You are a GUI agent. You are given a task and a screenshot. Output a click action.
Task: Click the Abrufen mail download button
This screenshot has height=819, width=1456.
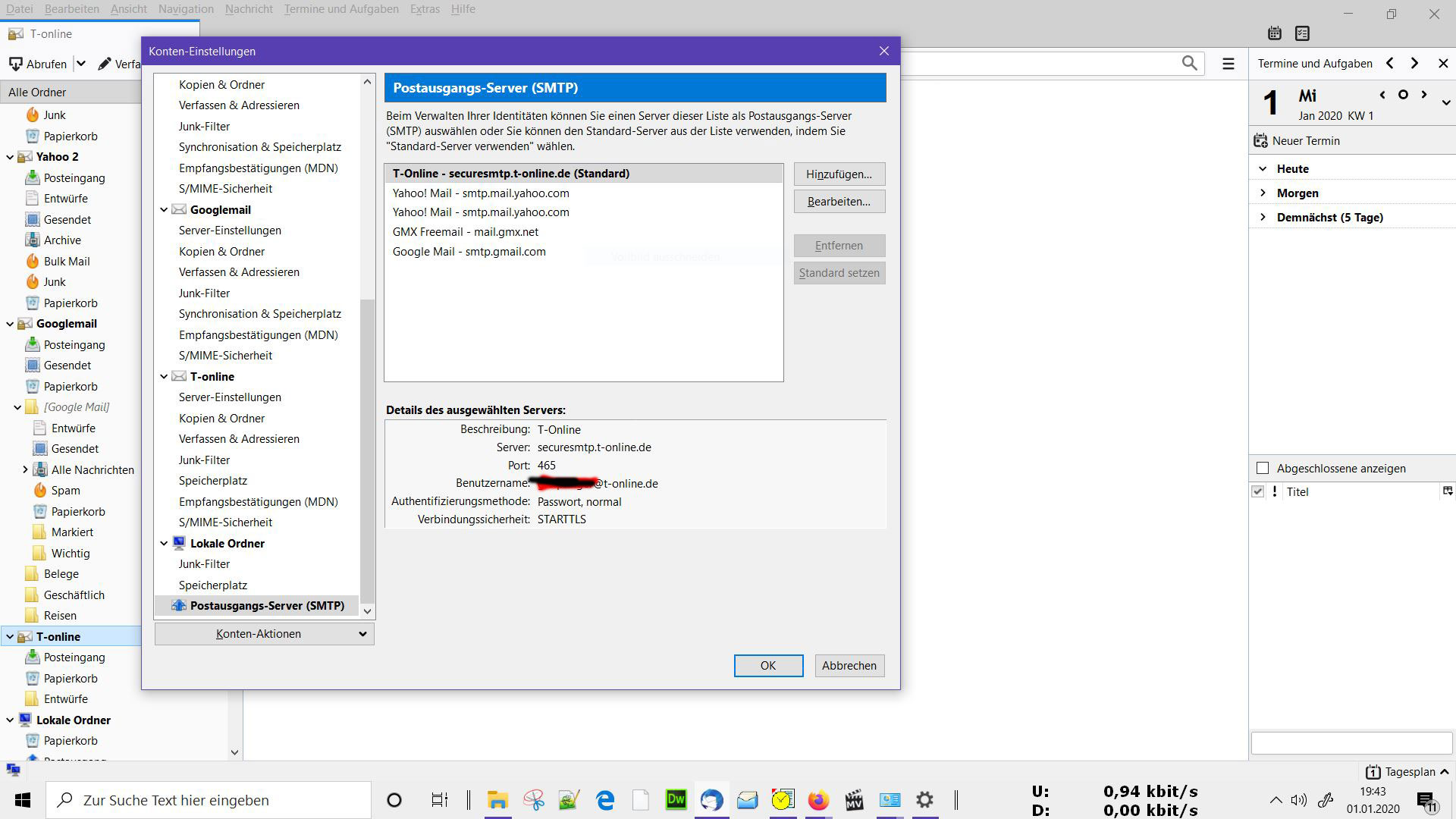tap(38, 64)
